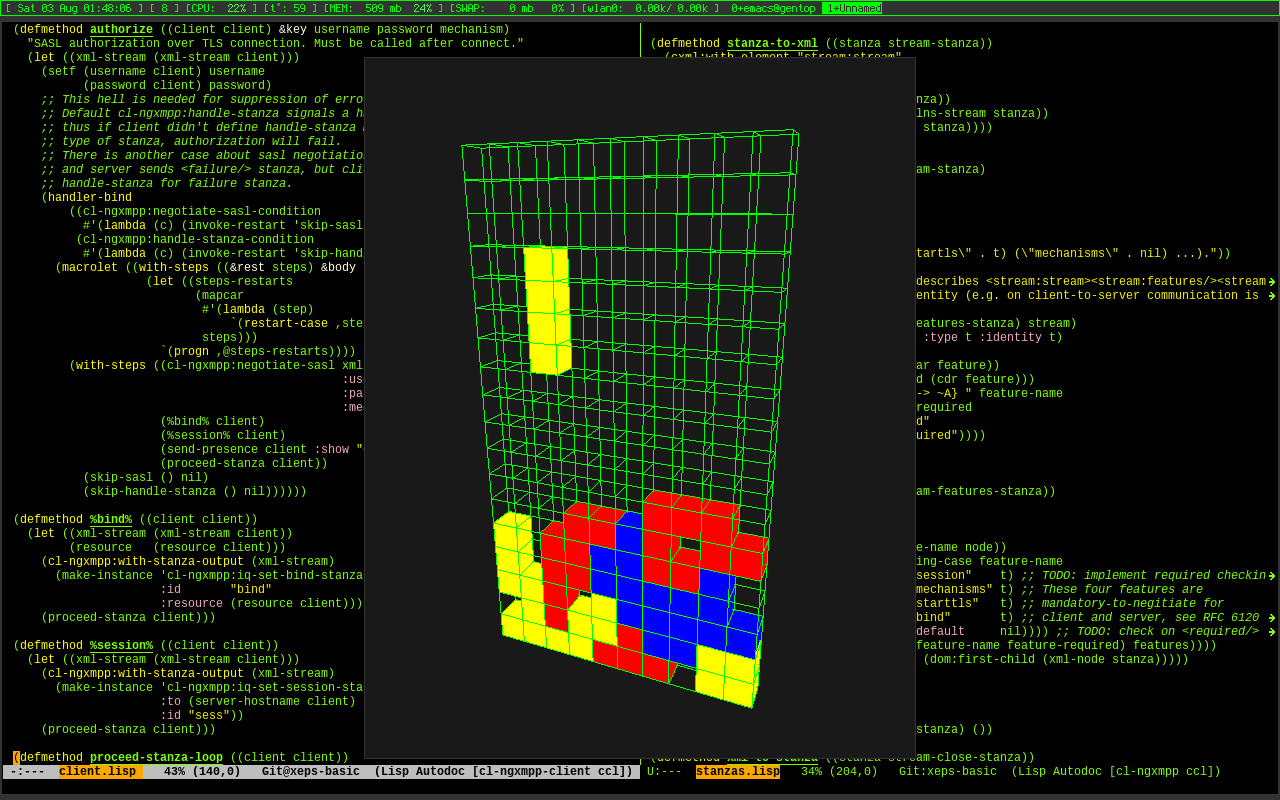Click the %session% method name
The image size is (1280, 800).
pyautogui.click(x=121, y=646)
